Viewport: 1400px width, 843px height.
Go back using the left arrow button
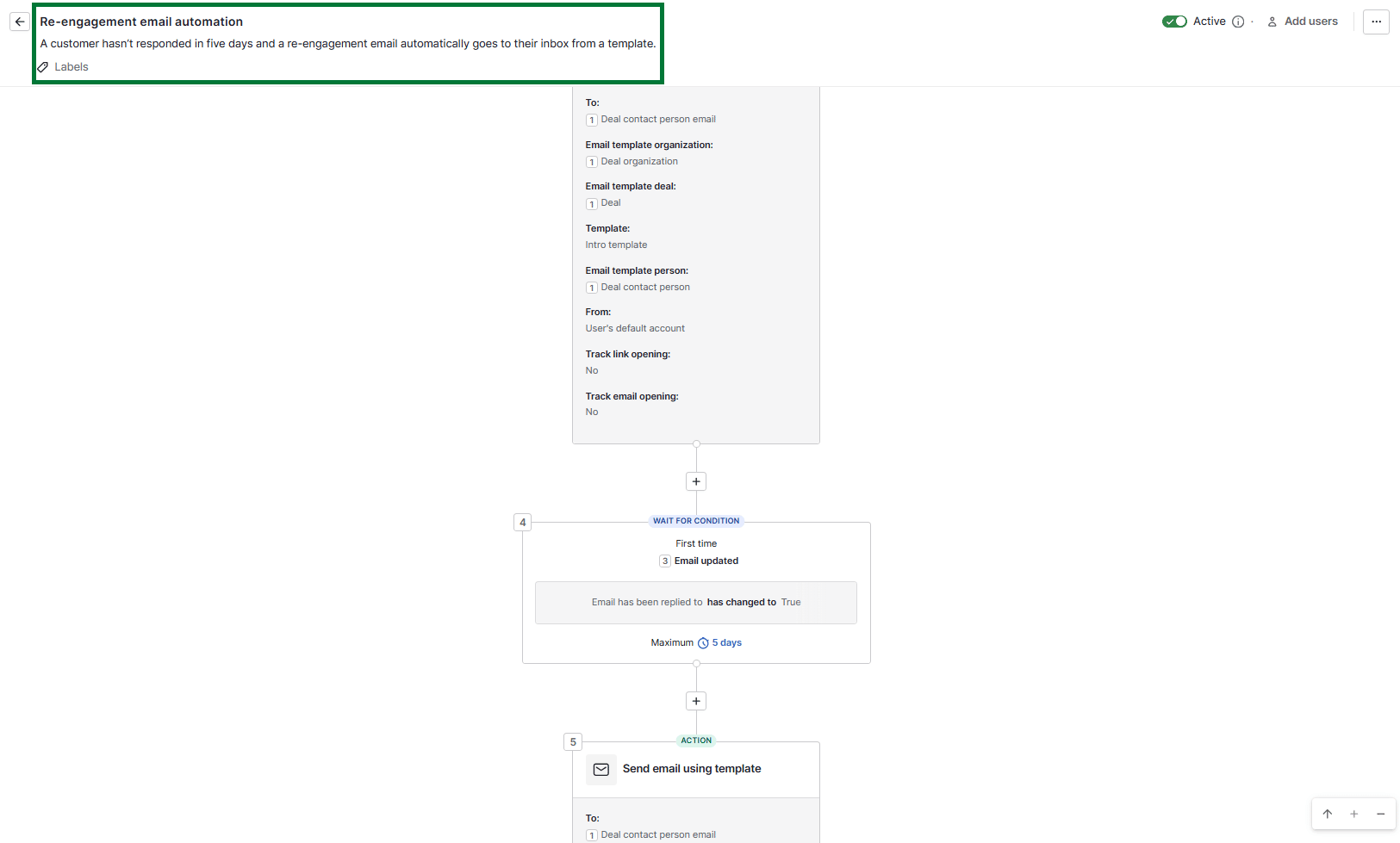[20, 22]
